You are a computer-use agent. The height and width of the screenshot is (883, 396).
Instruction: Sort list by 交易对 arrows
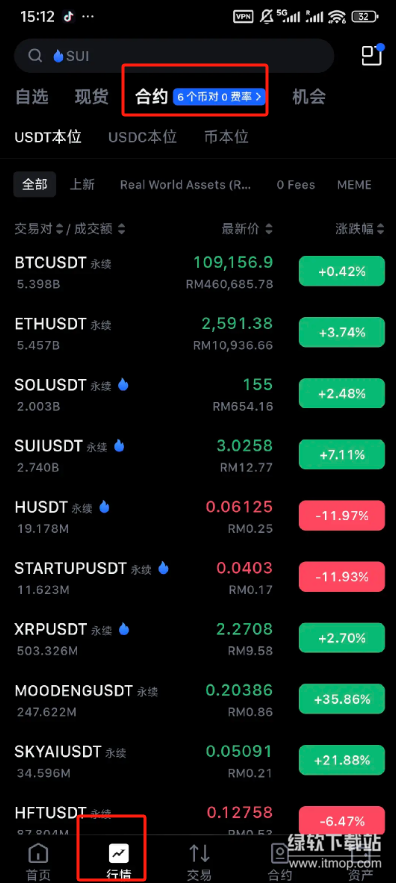pos(59,229)
